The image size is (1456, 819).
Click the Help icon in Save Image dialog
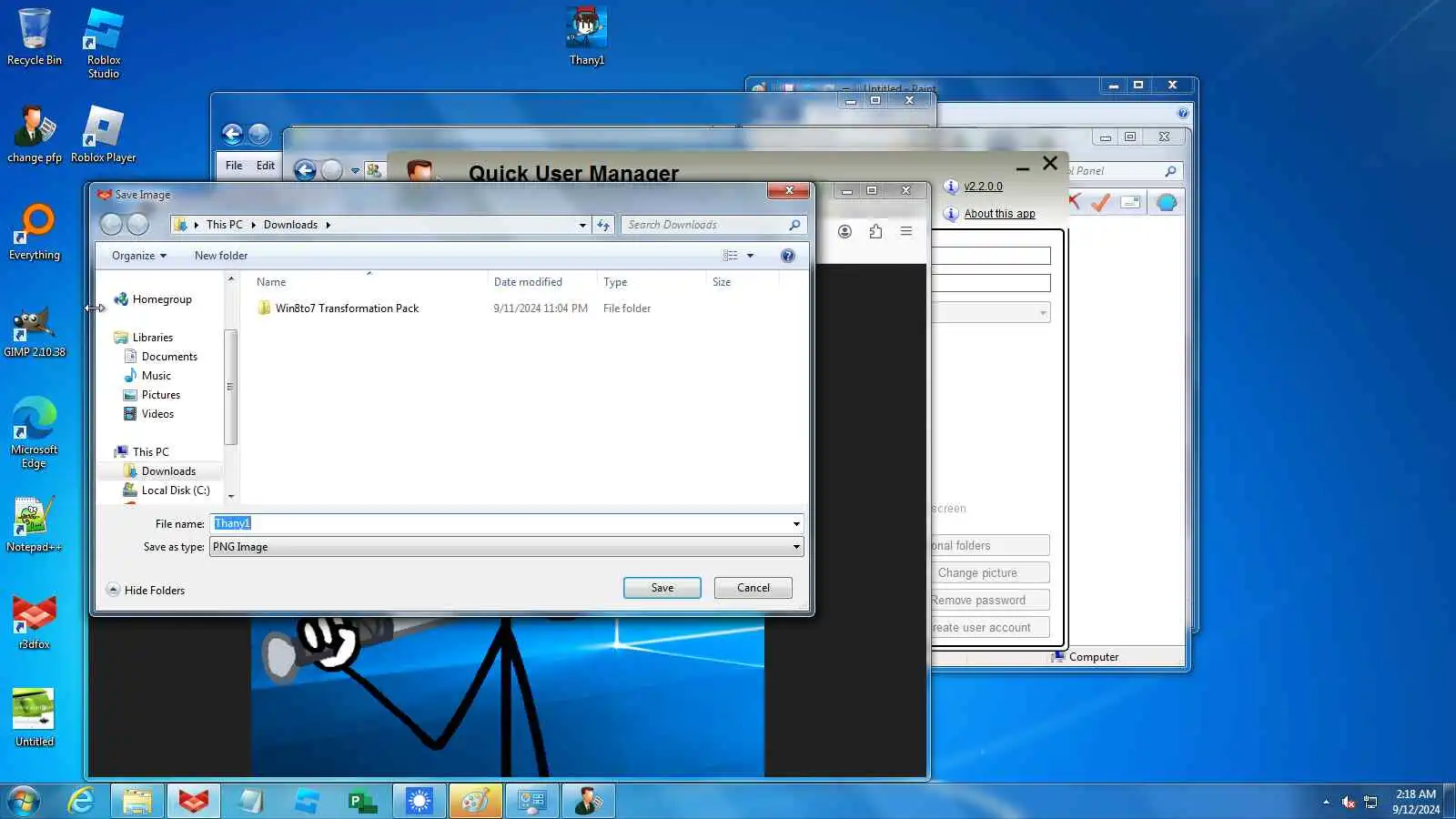[788, 256]
